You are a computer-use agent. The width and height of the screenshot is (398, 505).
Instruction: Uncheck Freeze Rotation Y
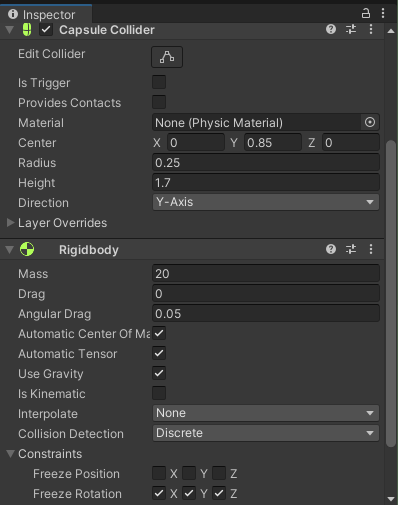point(189,493)
